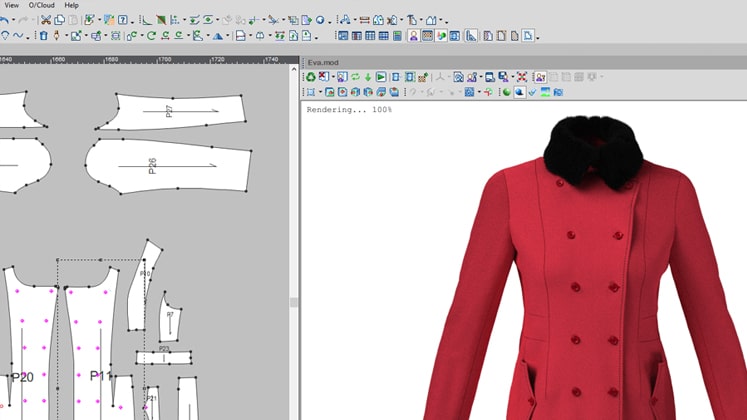Click the green play simulation button
747x420 pixels.
pyautogui.click(x=381, y=77)
